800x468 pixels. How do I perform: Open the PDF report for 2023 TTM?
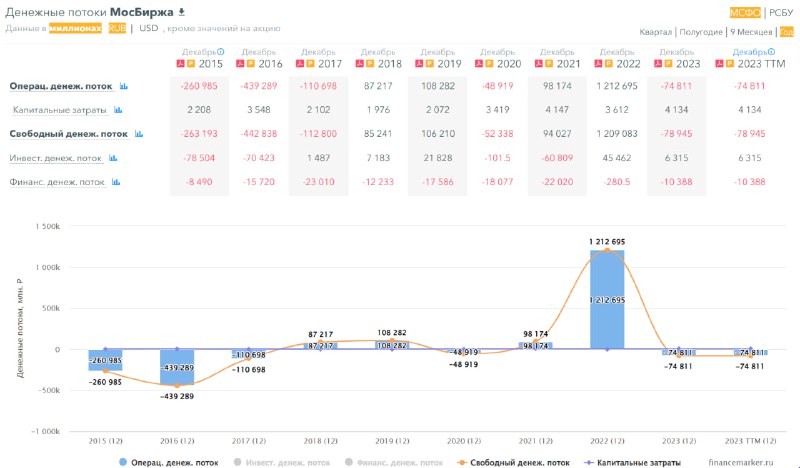pyautogui.click(x=719, y=64)
